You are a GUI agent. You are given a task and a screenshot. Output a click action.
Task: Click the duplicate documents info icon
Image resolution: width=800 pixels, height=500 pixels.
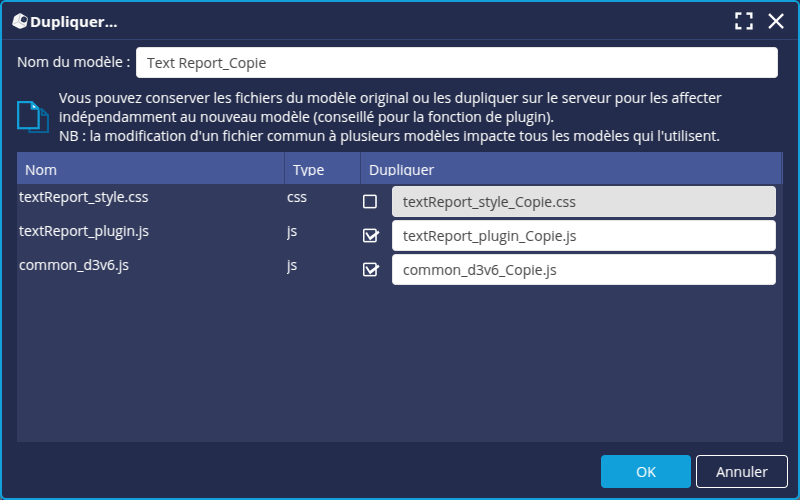[32, 117]
